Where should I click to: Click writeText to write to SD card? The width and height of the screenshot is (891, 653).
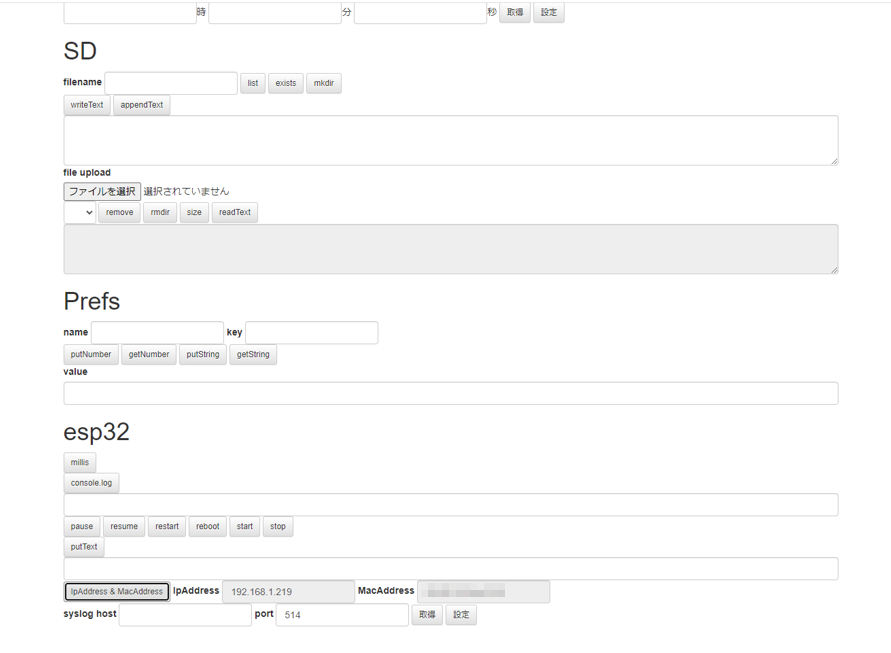(86, 104)
